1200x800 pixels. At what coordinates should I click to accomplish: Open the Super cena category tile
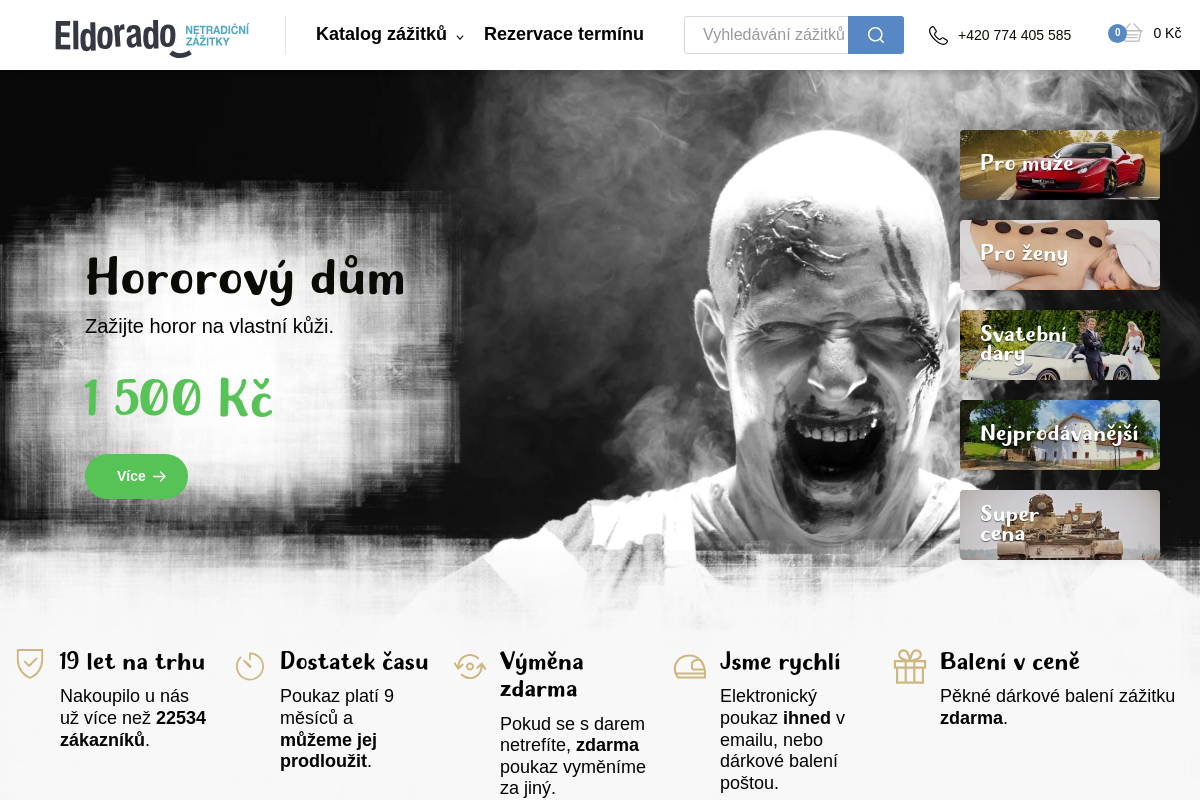1059,525
